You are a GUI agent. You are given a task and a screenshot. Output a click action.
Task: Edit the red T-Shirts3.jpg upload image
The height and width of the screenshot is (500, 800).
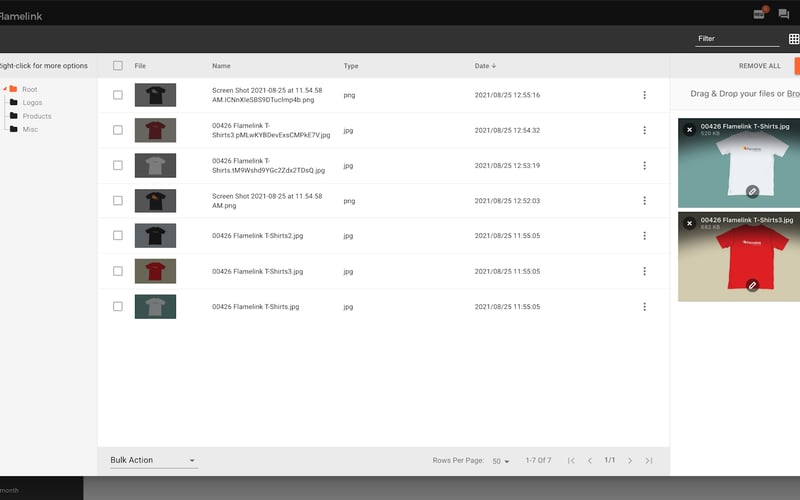pyautogui.click(x=752, y=285)
